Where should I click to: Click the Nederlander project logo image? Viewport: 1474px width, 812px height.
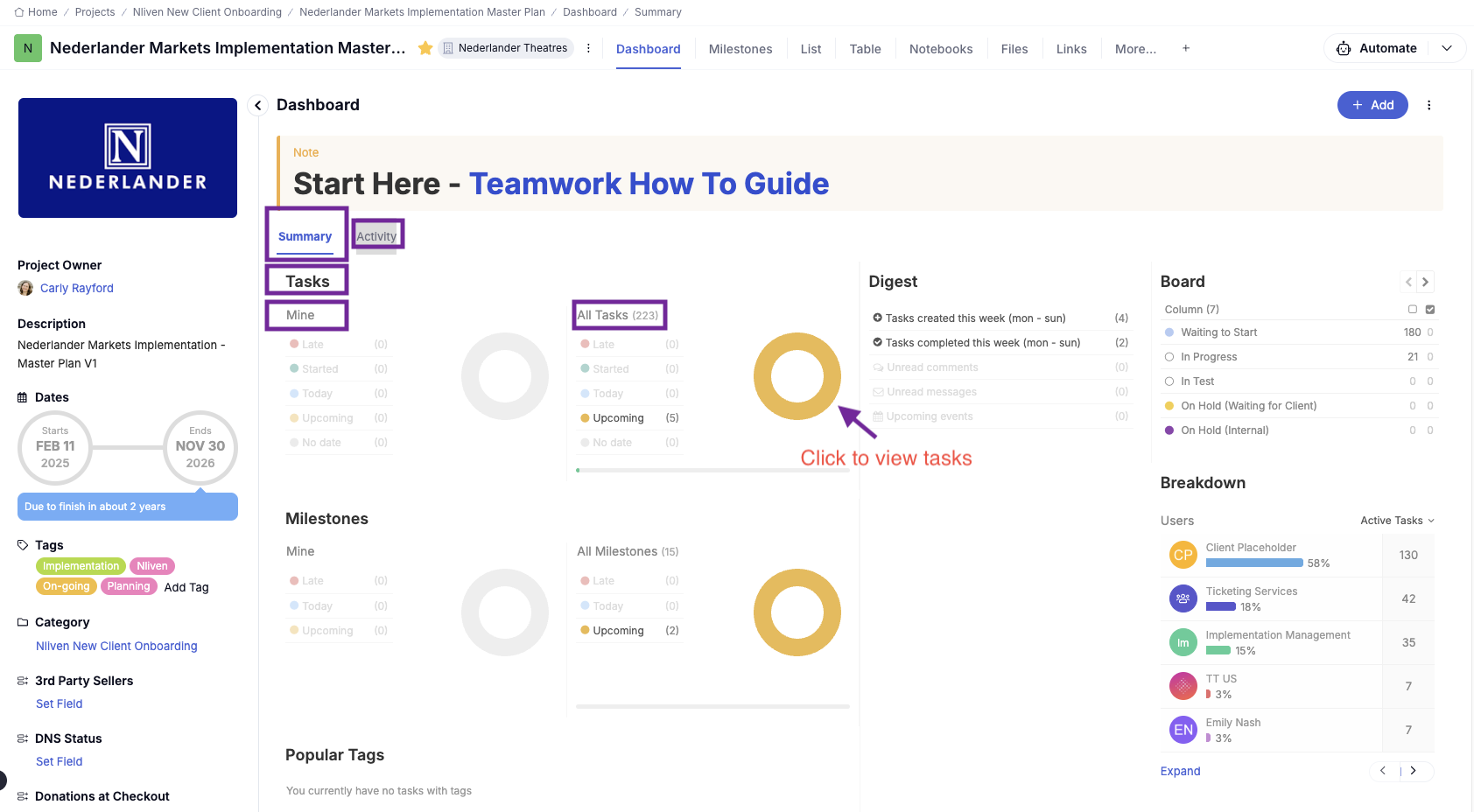[x=128, y=157]
